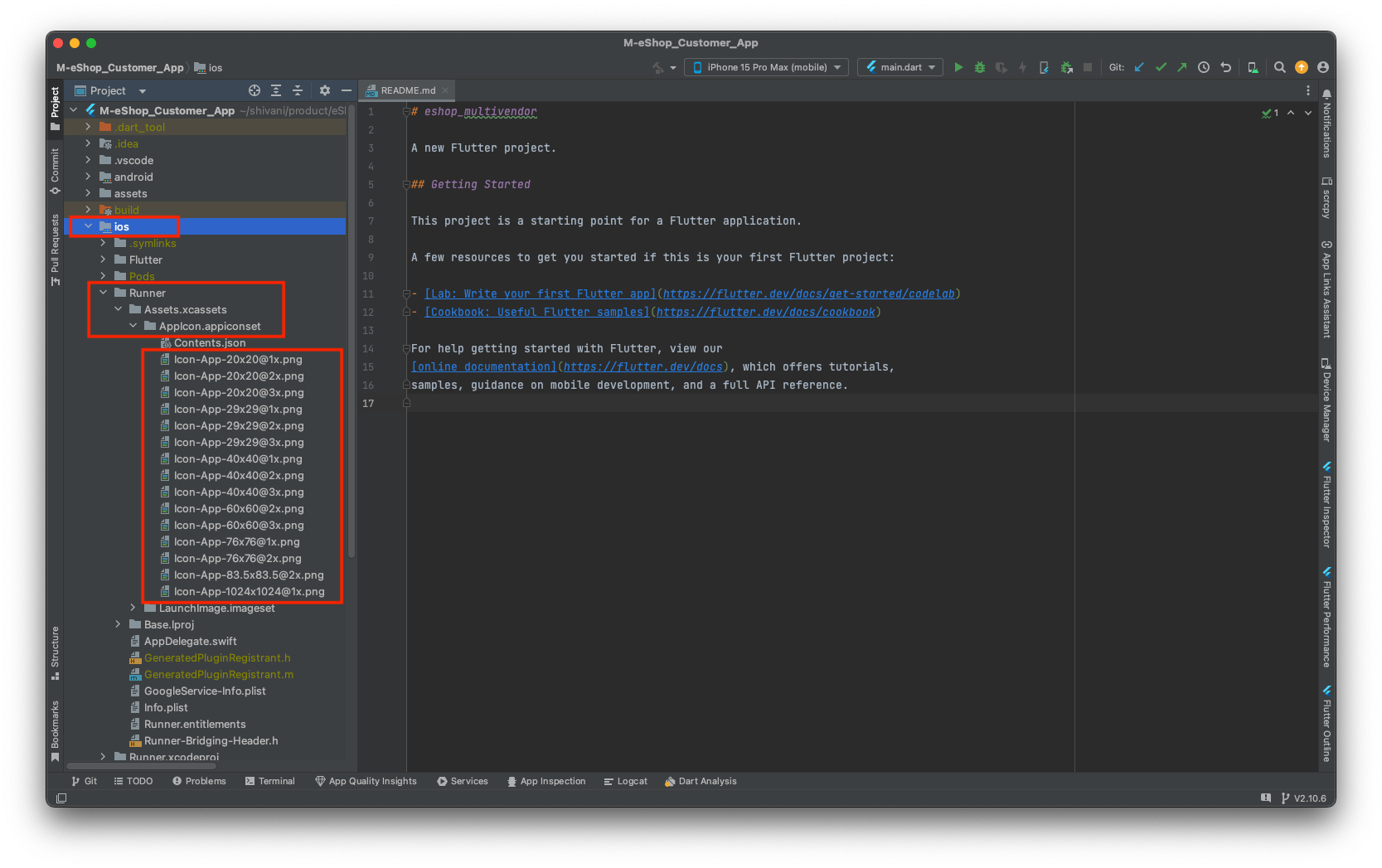
Task: Collapse the Assets.xcassets folder
Action: pyautogui.click(x=118, y=309)
